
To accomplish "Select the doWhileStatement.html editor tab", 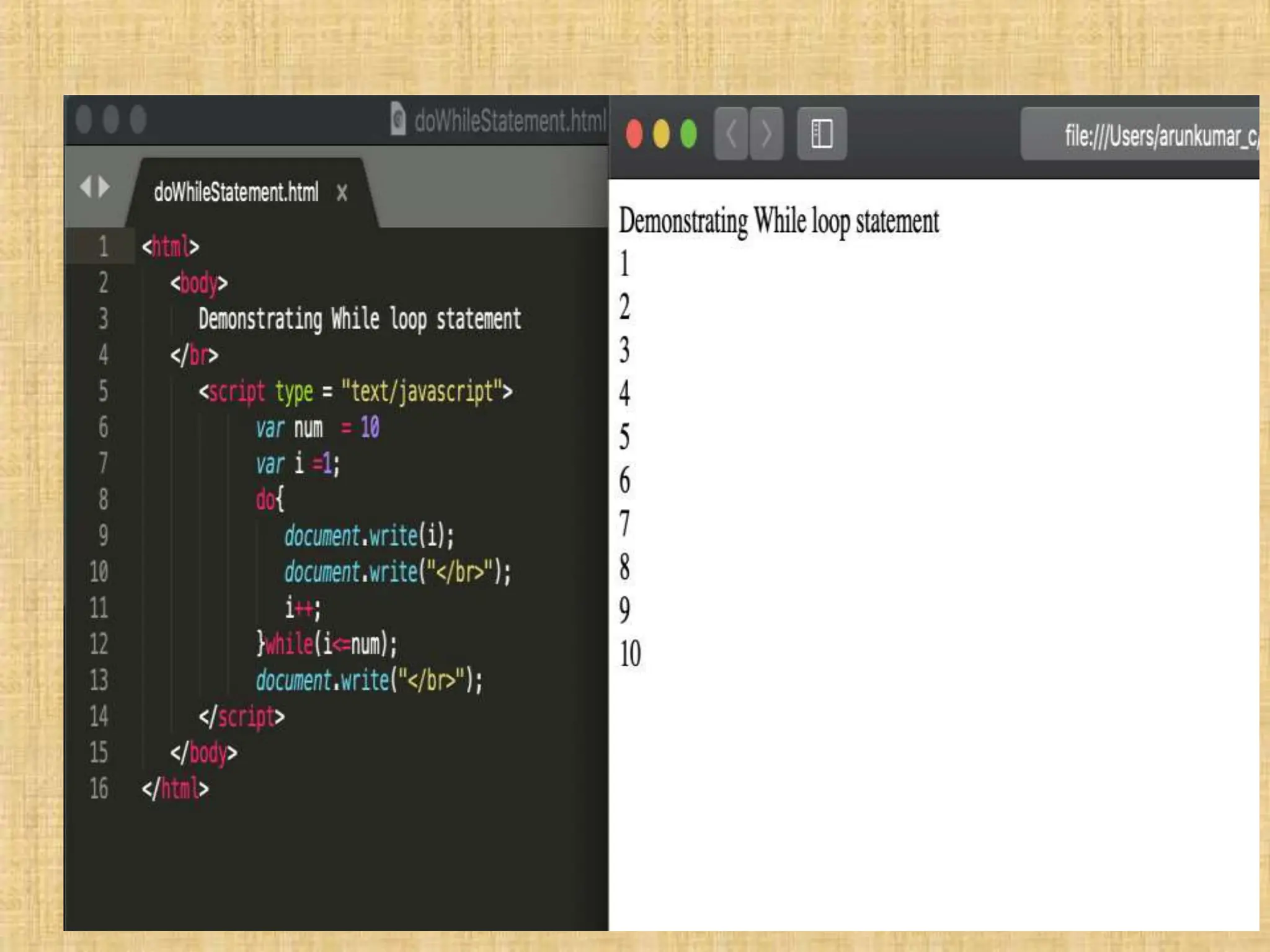I will pos(236,193).
